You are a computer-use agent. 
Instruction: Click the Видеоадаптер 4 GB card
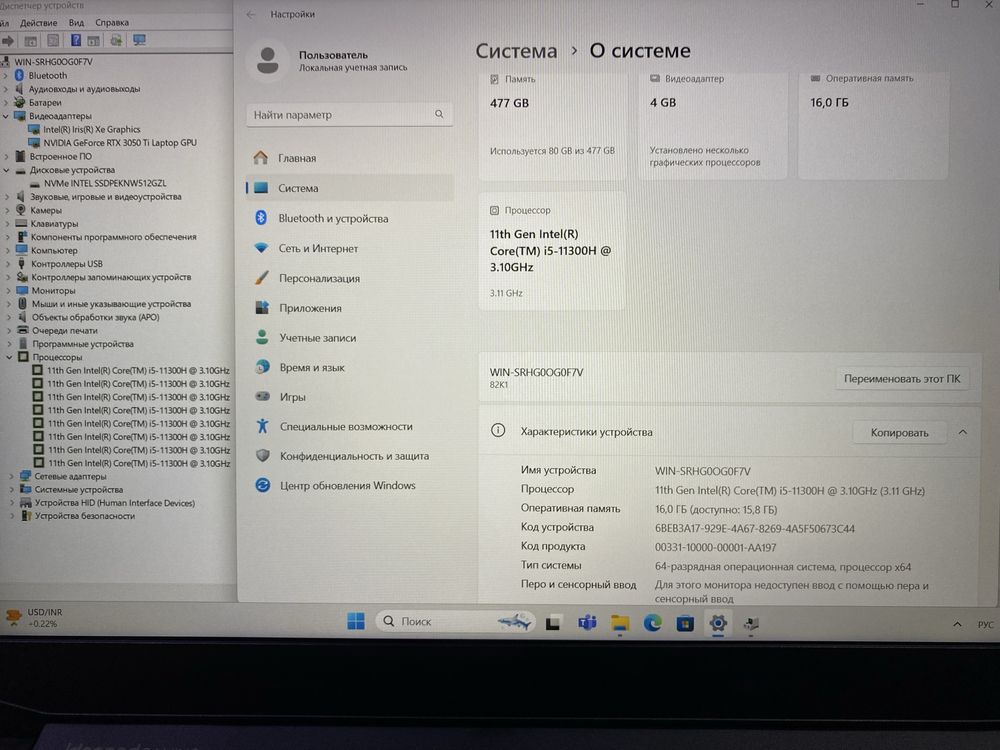pyautogui.click(x=712, y=124)
